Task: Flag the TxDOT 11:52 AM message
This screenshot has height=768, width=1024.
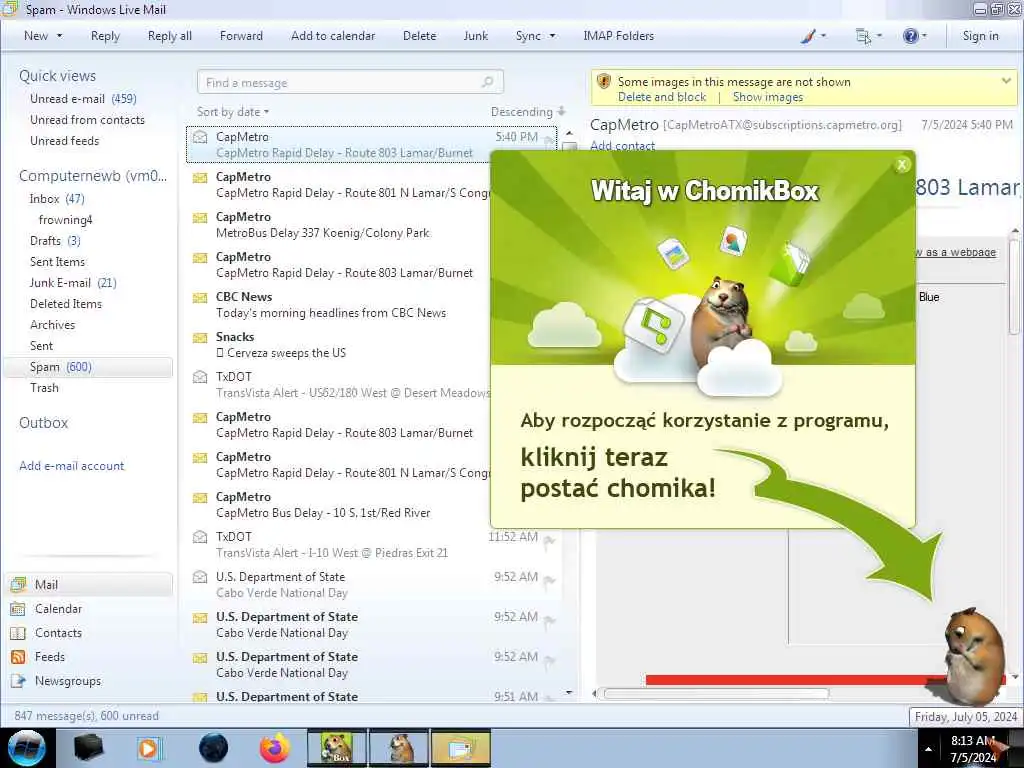Action: tap(549, 541)
